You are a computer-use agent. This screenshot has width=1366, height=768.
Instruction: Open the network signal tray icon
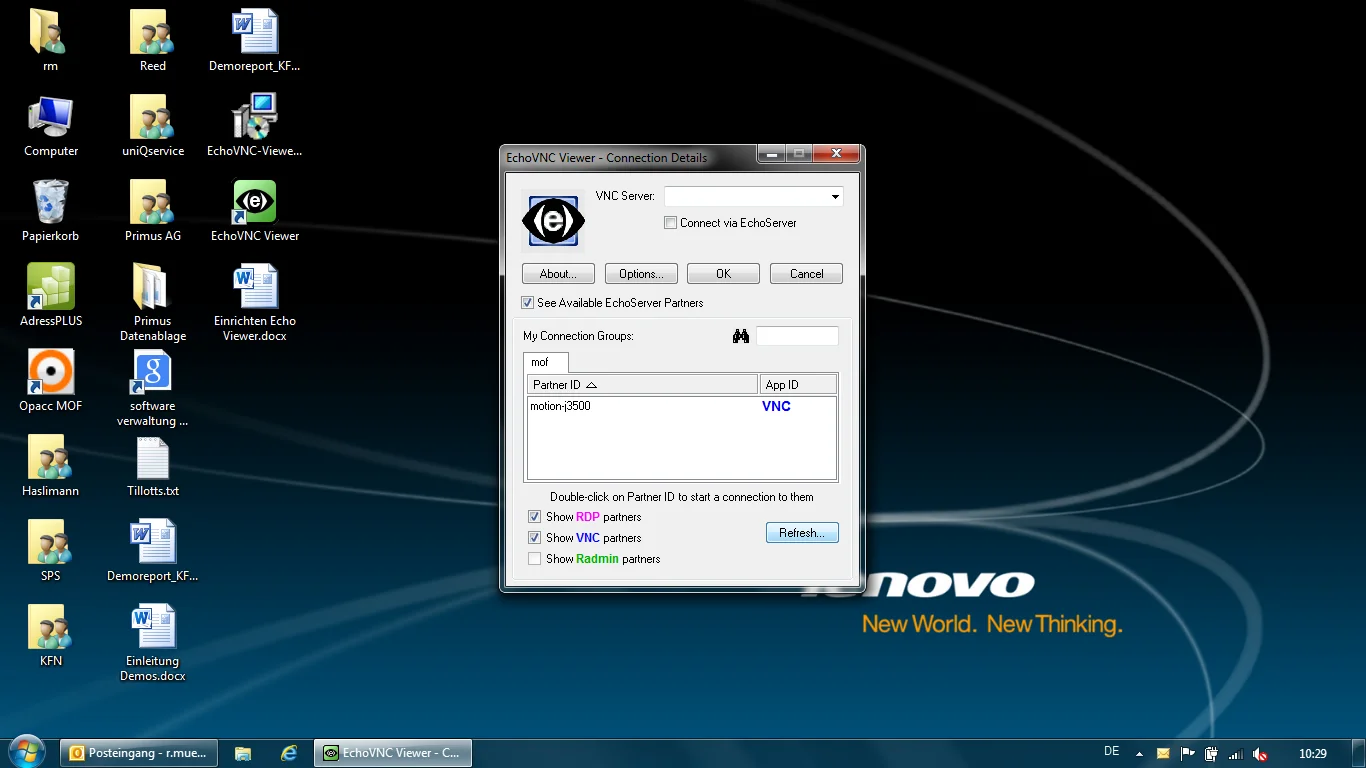[1236, 754]
